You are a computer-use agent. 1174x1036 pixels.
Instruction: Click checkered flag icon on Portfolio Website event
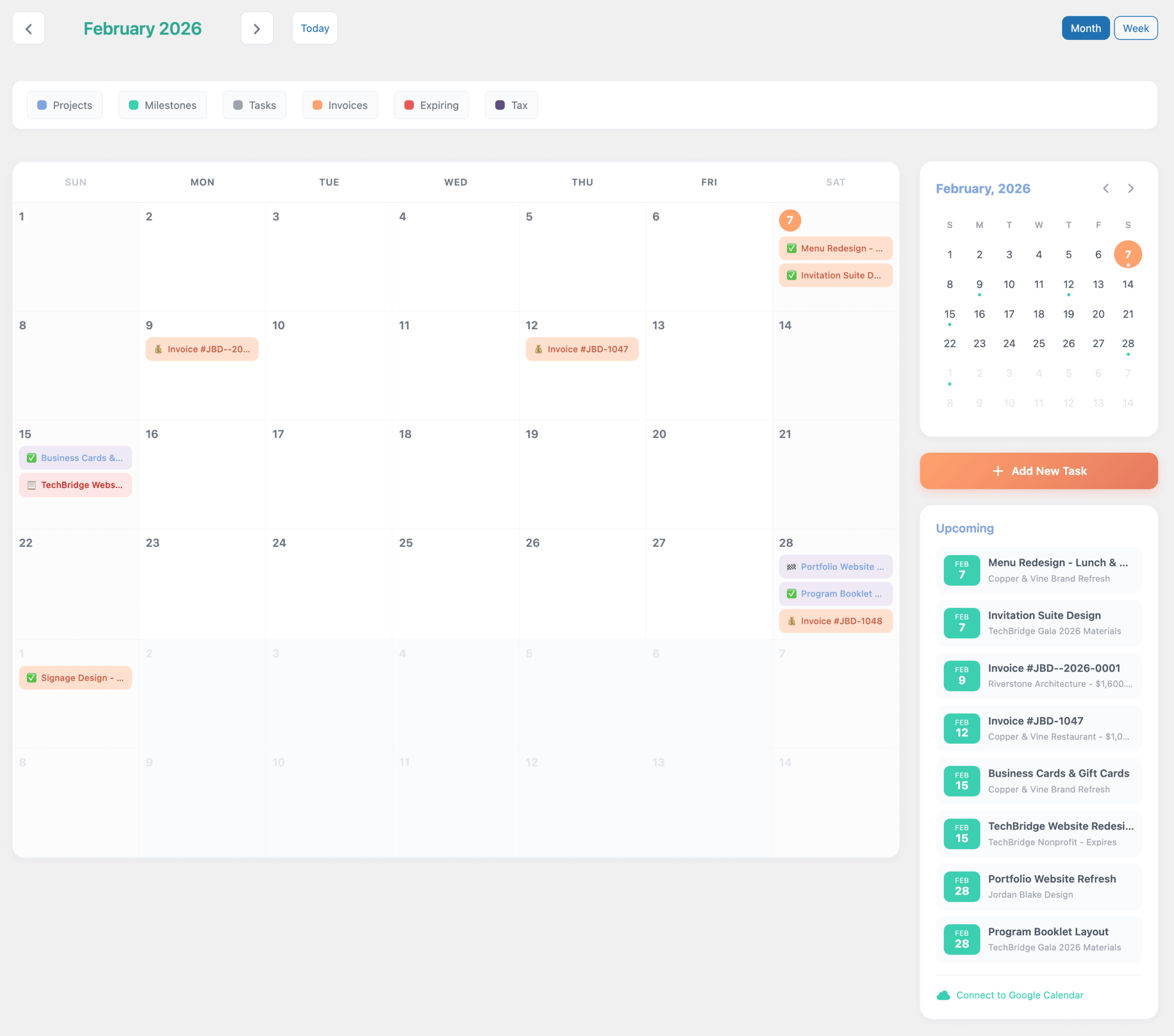tap(792, 567)
